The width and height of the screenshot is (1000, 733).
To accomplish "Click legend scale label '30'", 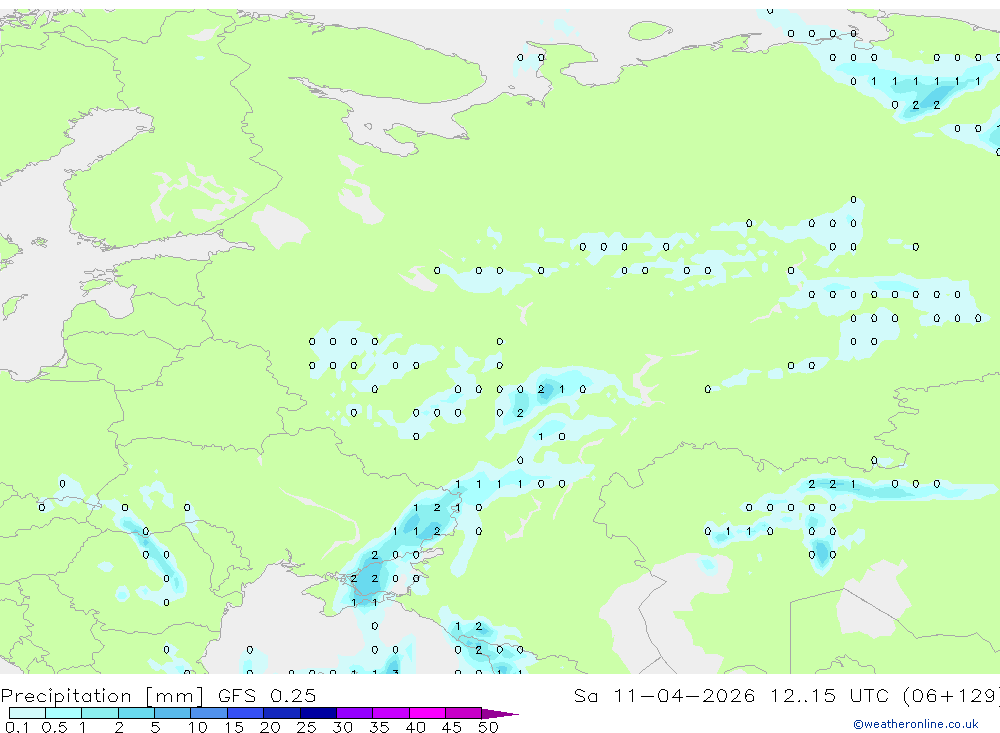I will coord(342,727).
